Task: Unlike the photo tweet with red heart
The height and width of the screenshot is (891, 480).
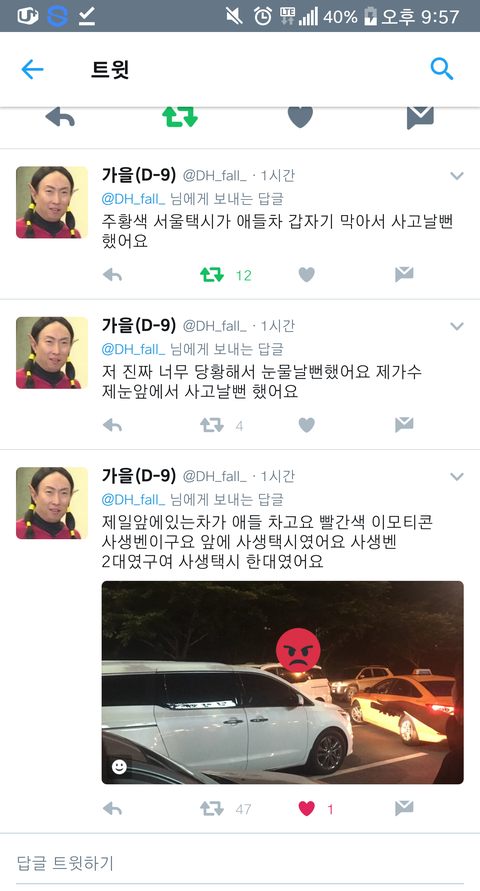Action: [307, 809]
